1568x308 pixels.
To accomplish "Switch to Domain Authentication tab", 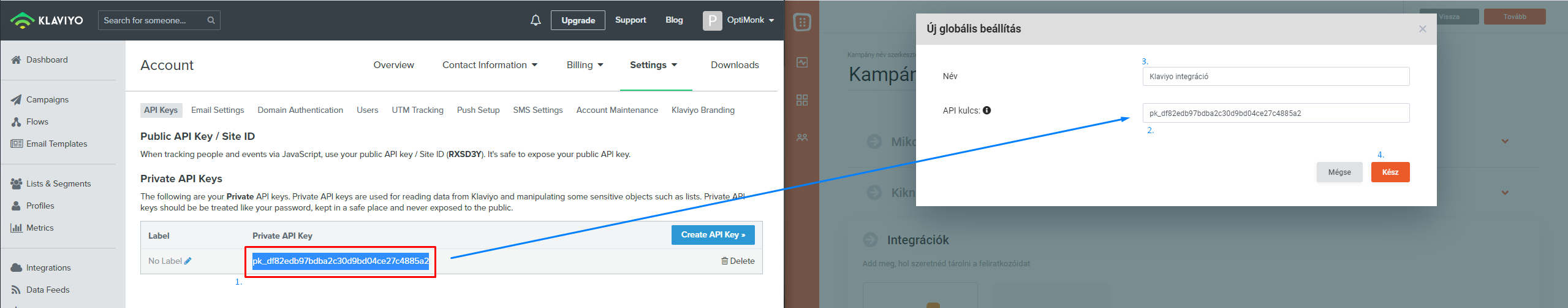I will click(300, 110).
